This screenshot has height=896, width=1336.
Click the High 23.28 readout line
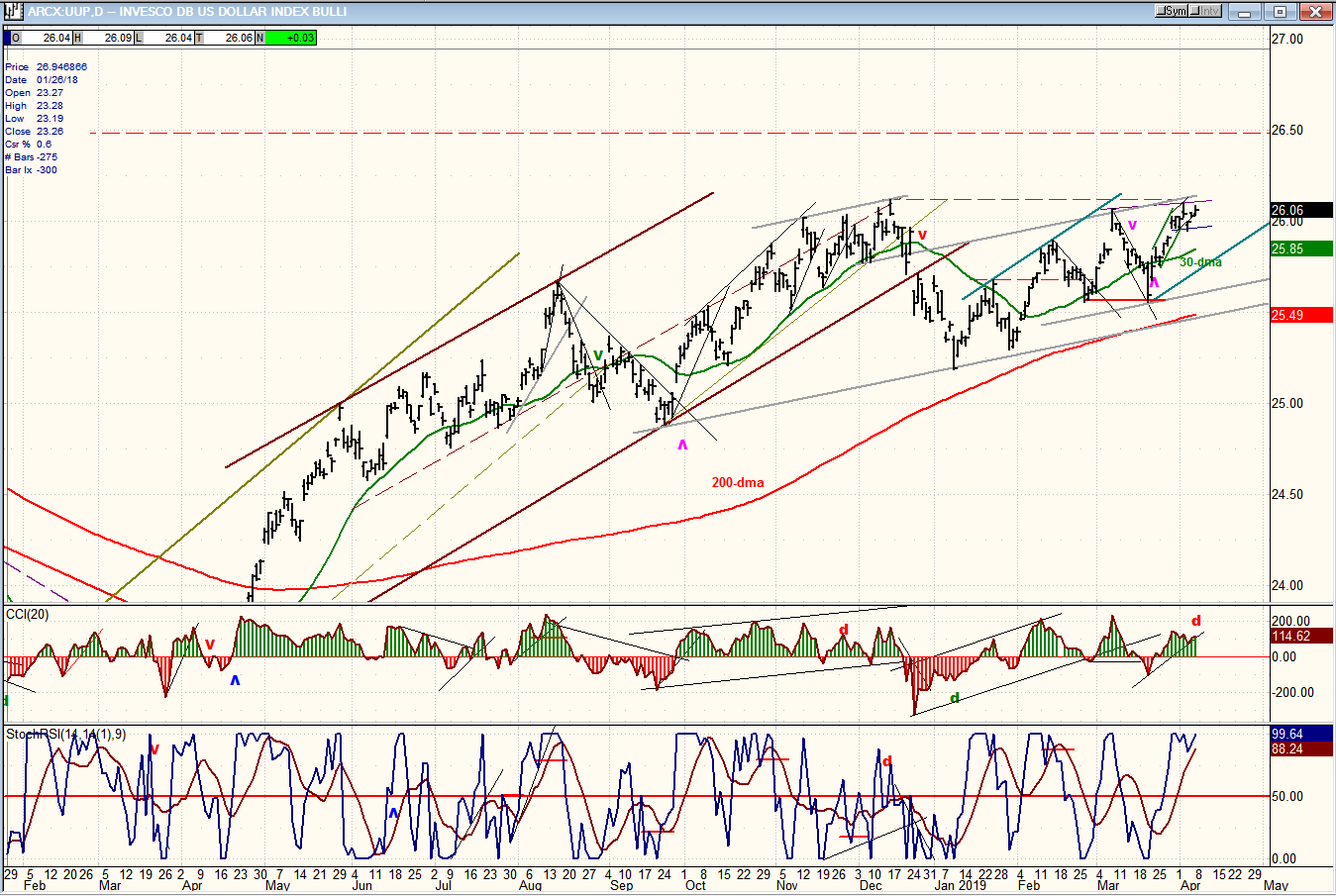tap(34, 106)
